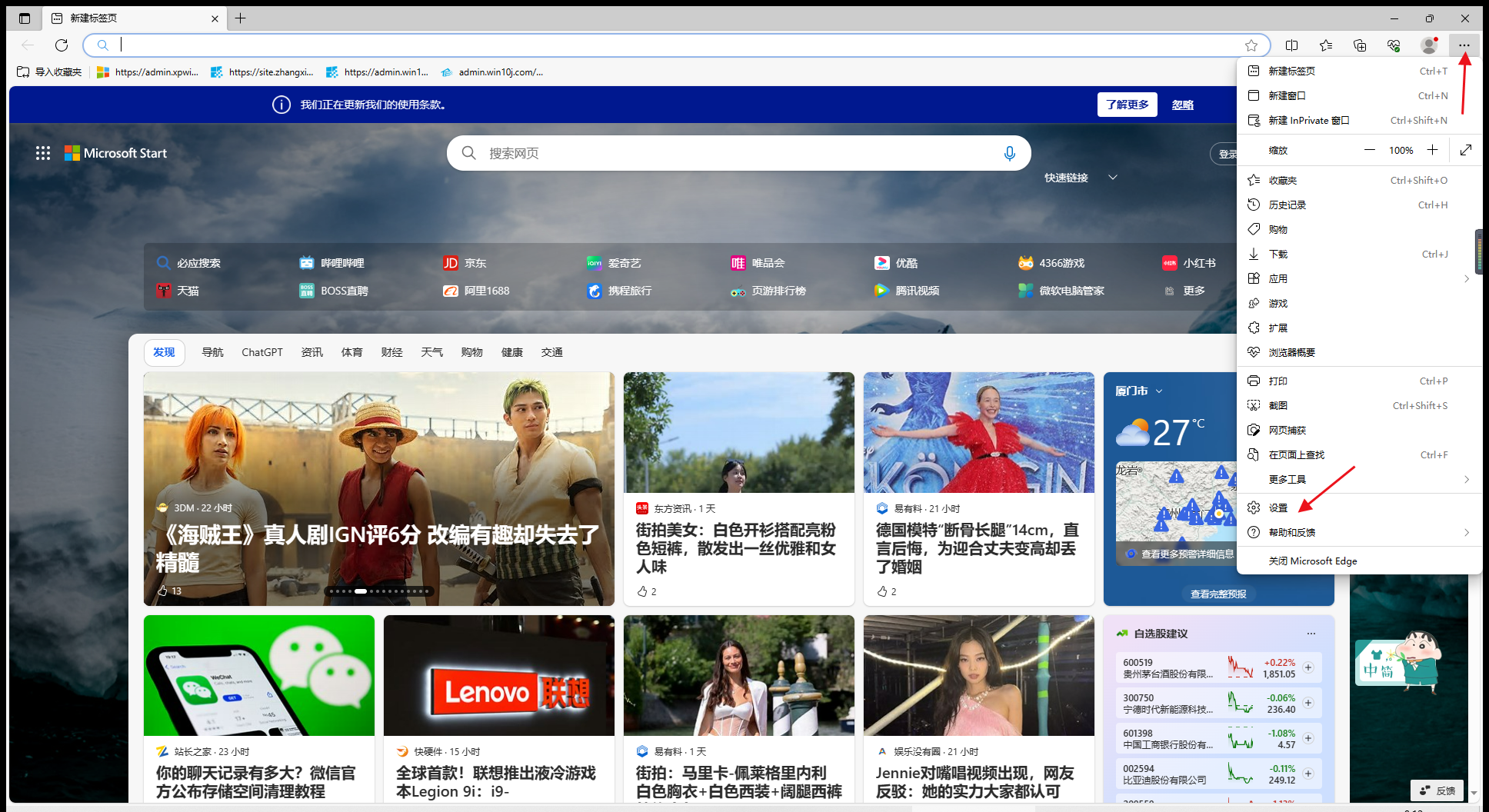
Task: Click the microphone voice search icon
Action: tap(1009, 153)
